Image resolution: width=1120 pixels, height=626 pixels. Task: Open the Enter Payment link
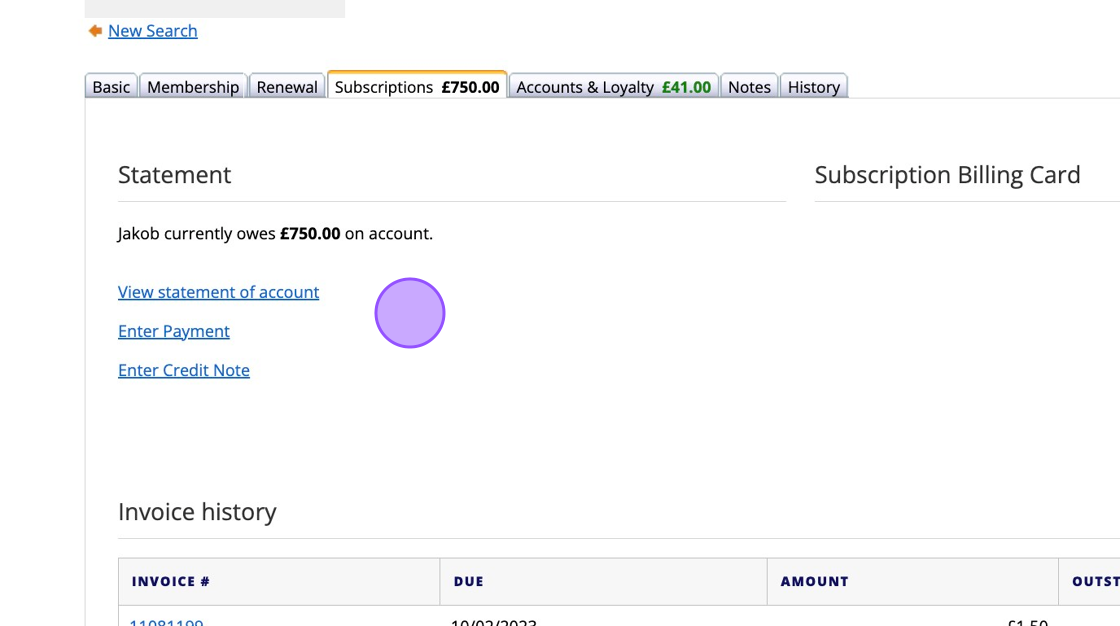pos(174,331)
